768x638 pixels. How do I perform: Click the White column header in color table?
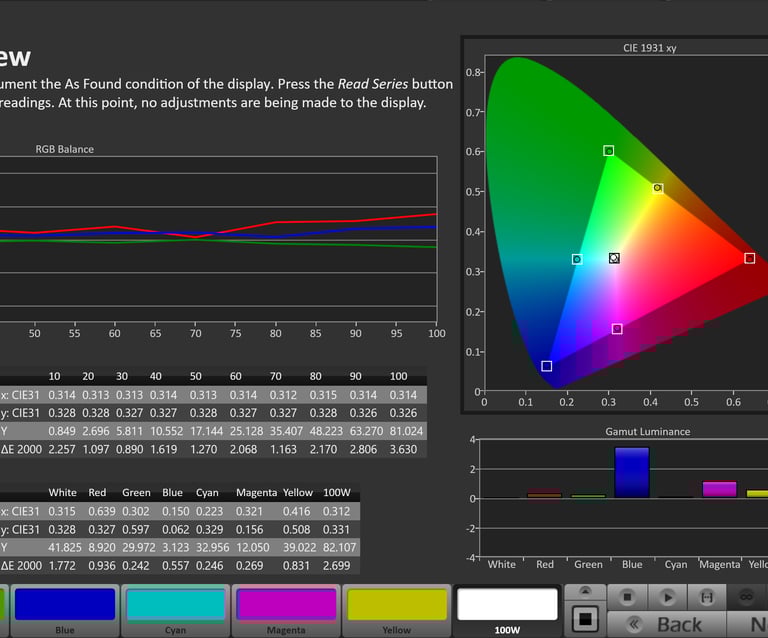[x=62, y=493]
